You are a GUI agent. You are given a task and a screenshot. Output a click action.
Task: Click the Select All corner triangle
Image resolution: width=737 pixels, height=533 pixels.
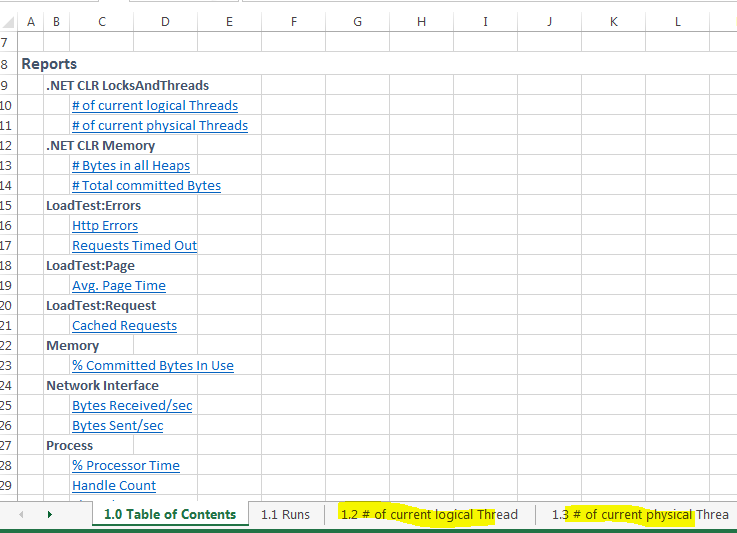8,22
